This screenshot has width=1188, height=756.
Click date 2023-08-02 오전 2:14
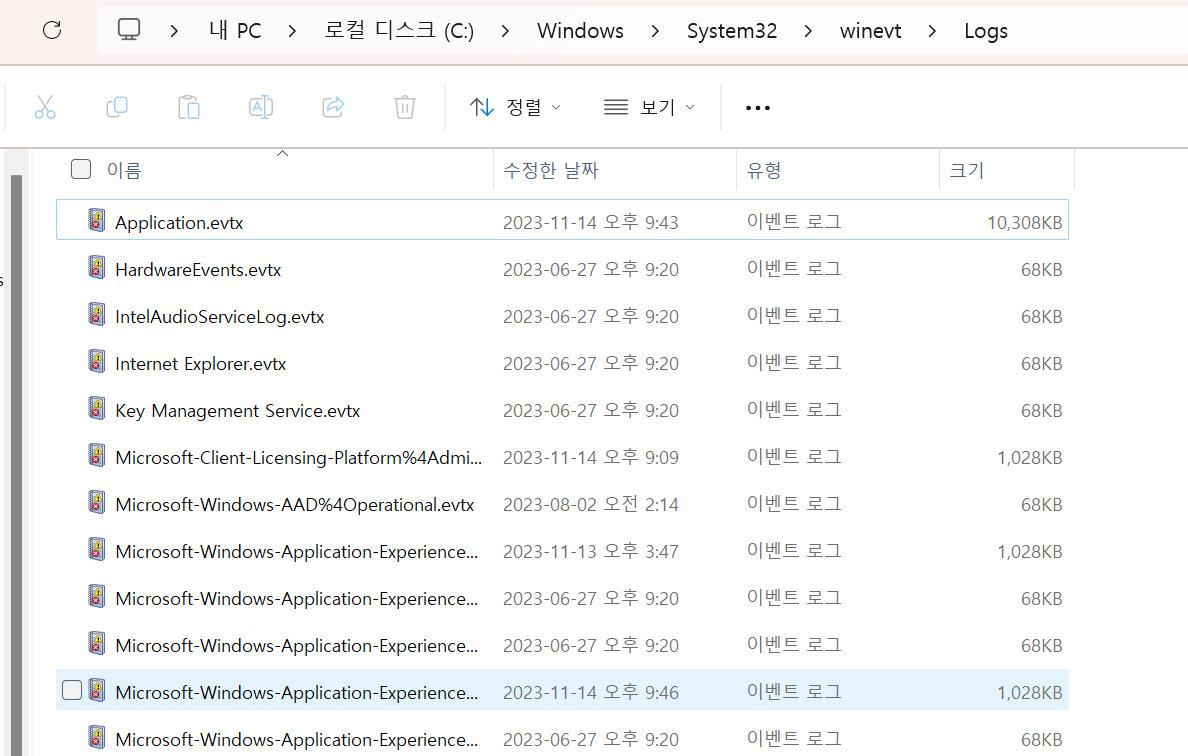pyautogui.click(x=590, y=505)
